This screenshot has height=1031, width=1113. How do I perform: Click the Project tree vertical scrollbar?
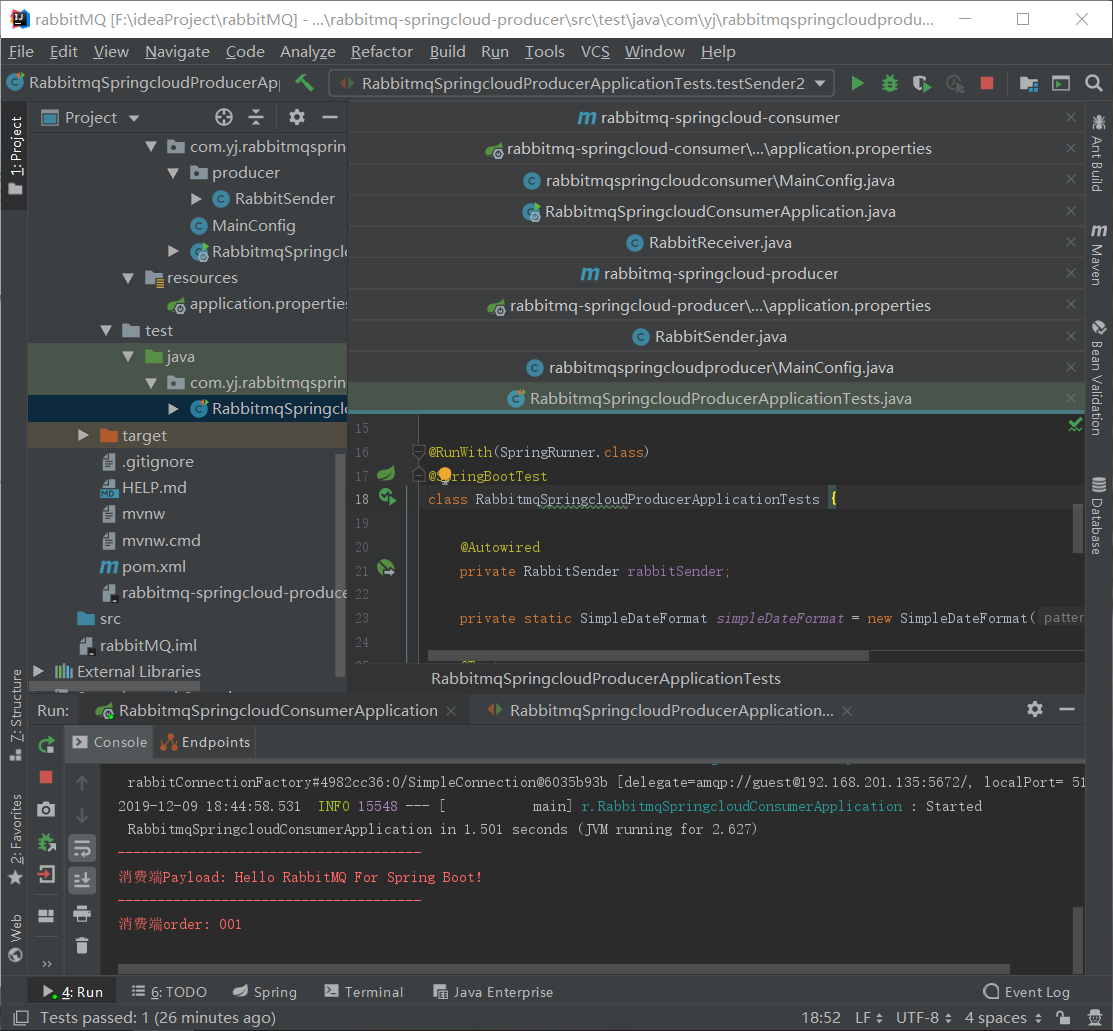[x=340, y=565]
